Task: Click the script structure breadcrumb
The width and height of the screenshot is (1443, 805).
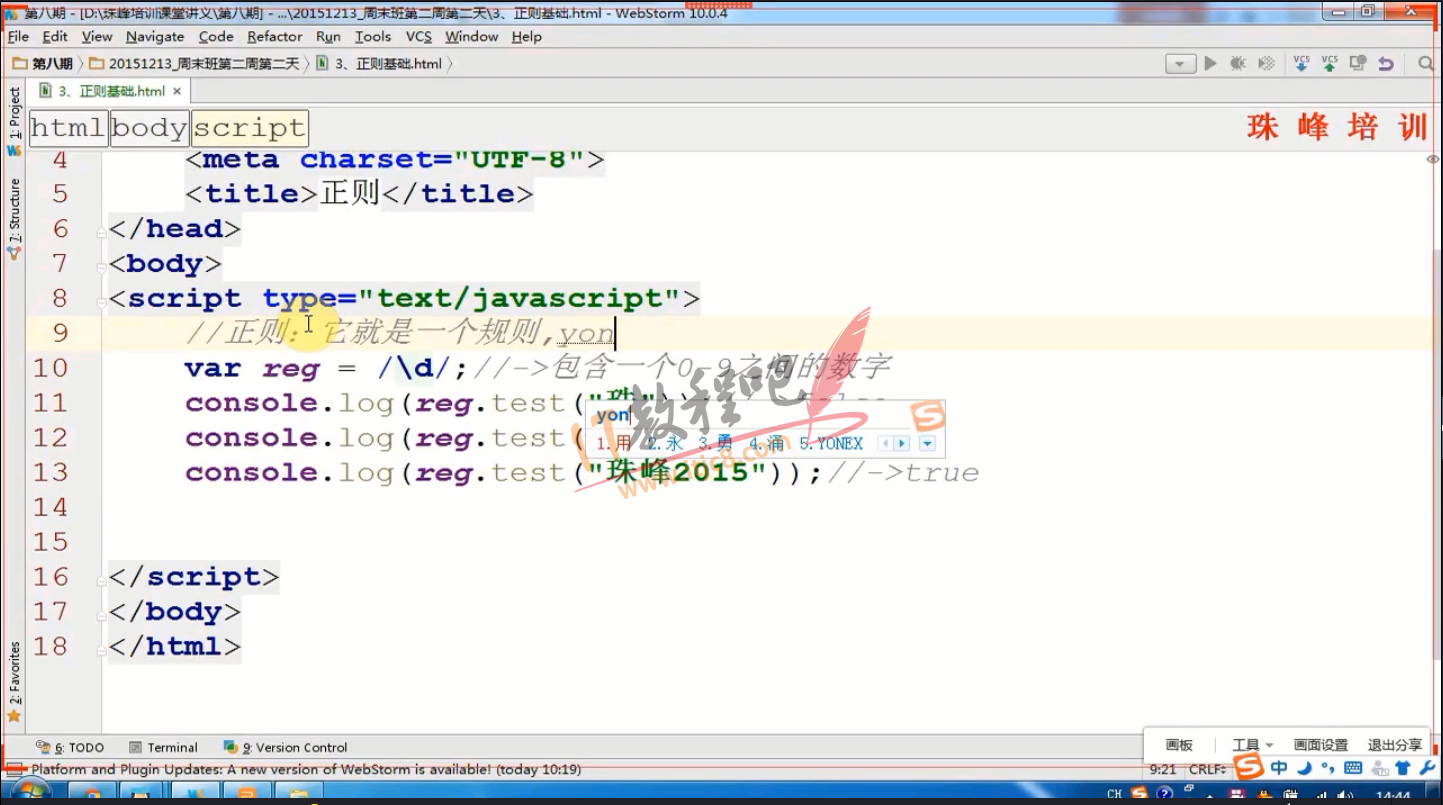Action: 249,128
